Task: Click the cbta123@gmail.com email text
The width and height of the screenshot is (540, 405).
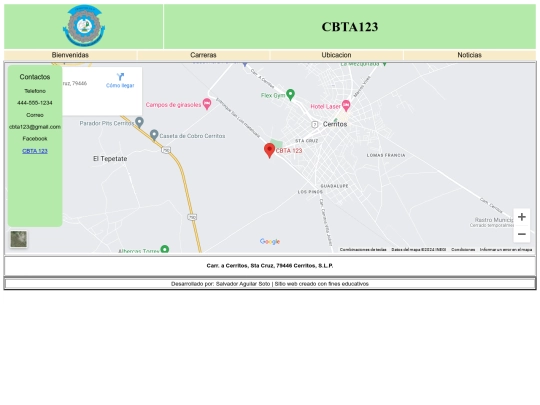Action: [x=35, y=127]
